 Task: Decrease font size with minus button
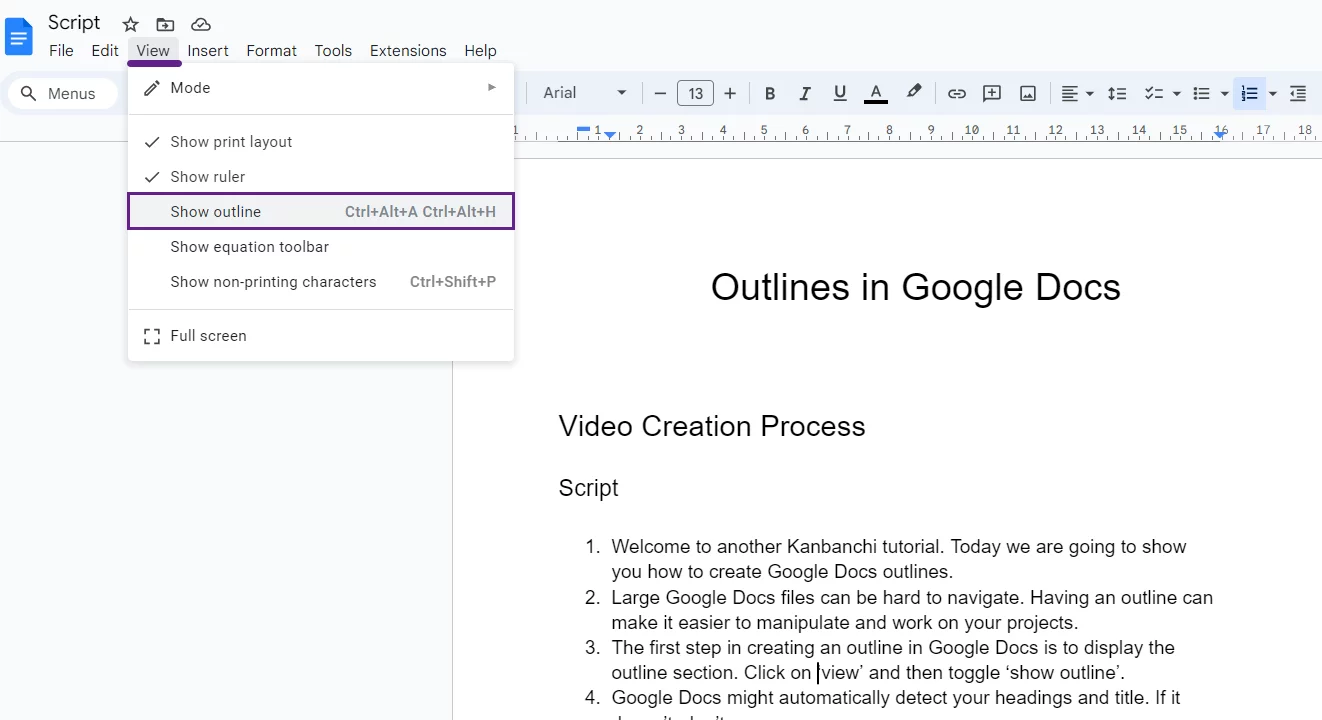pos(660,93)
